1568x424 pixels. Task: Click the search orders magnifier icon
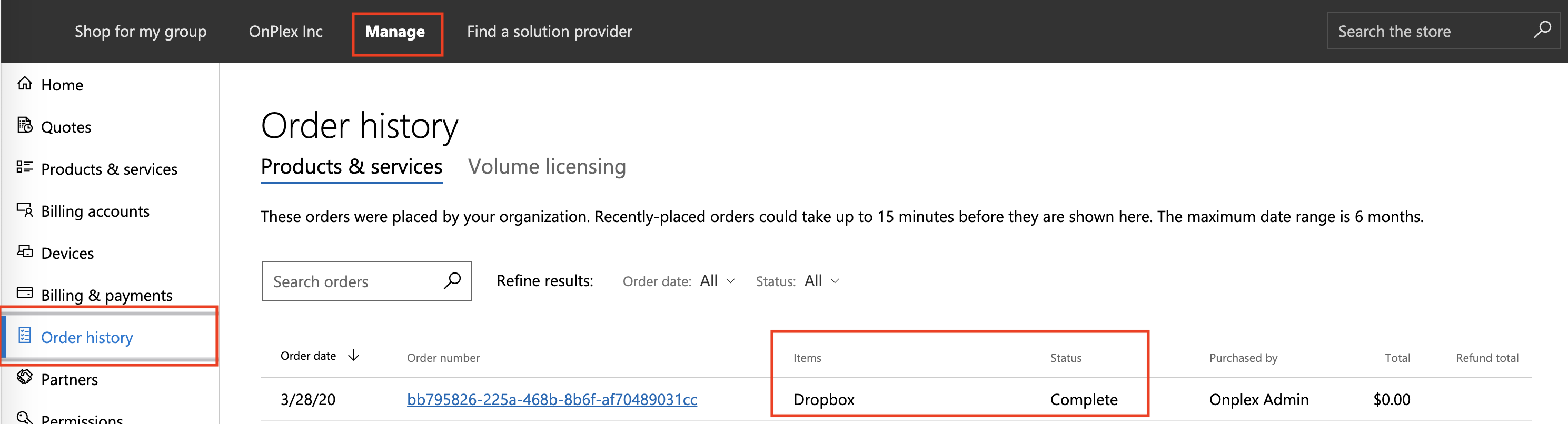tap(452, 280)
